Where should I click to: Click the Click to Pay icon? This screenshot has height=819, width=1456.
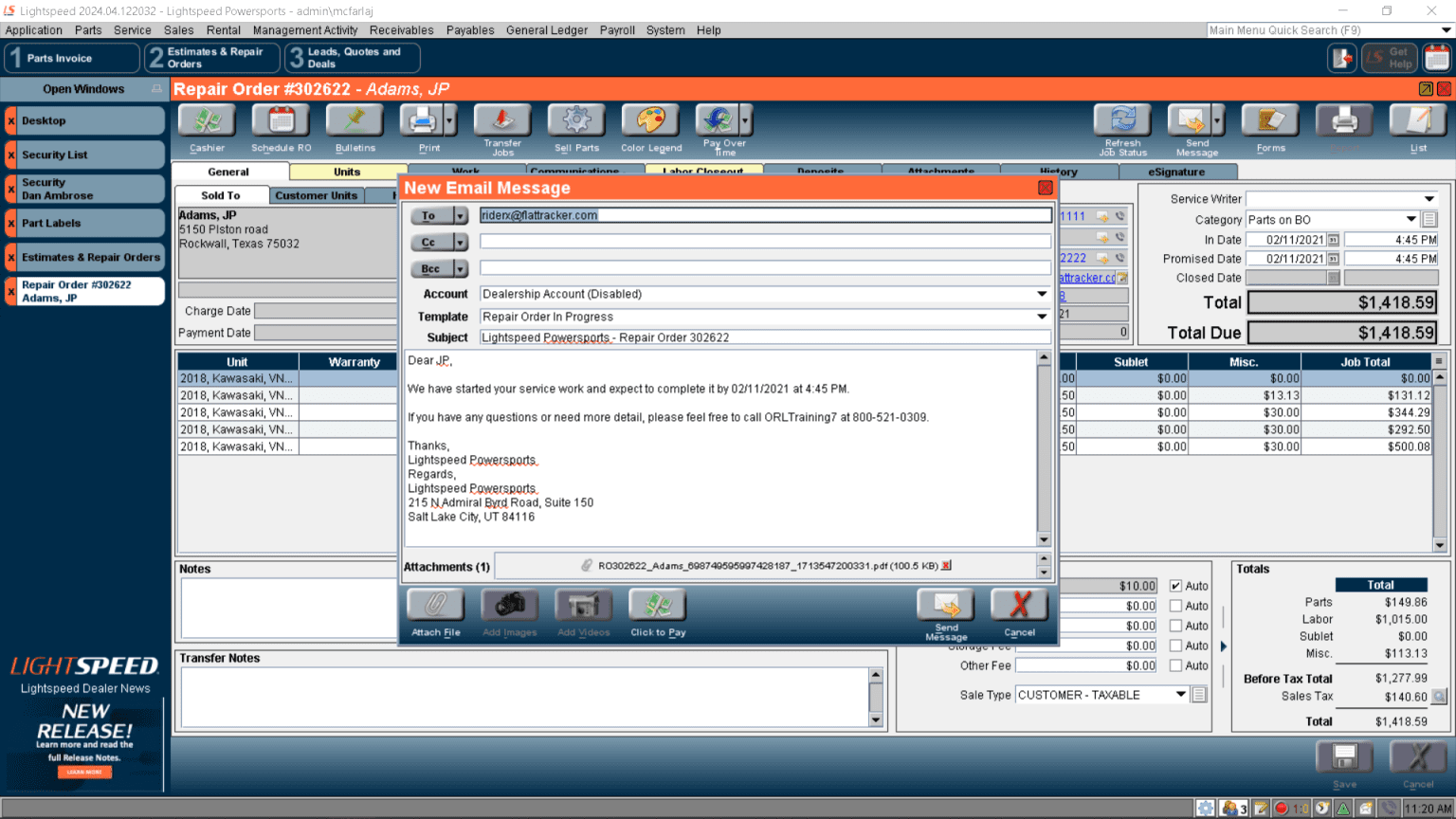pyautogui.click(x=657, y=606)
